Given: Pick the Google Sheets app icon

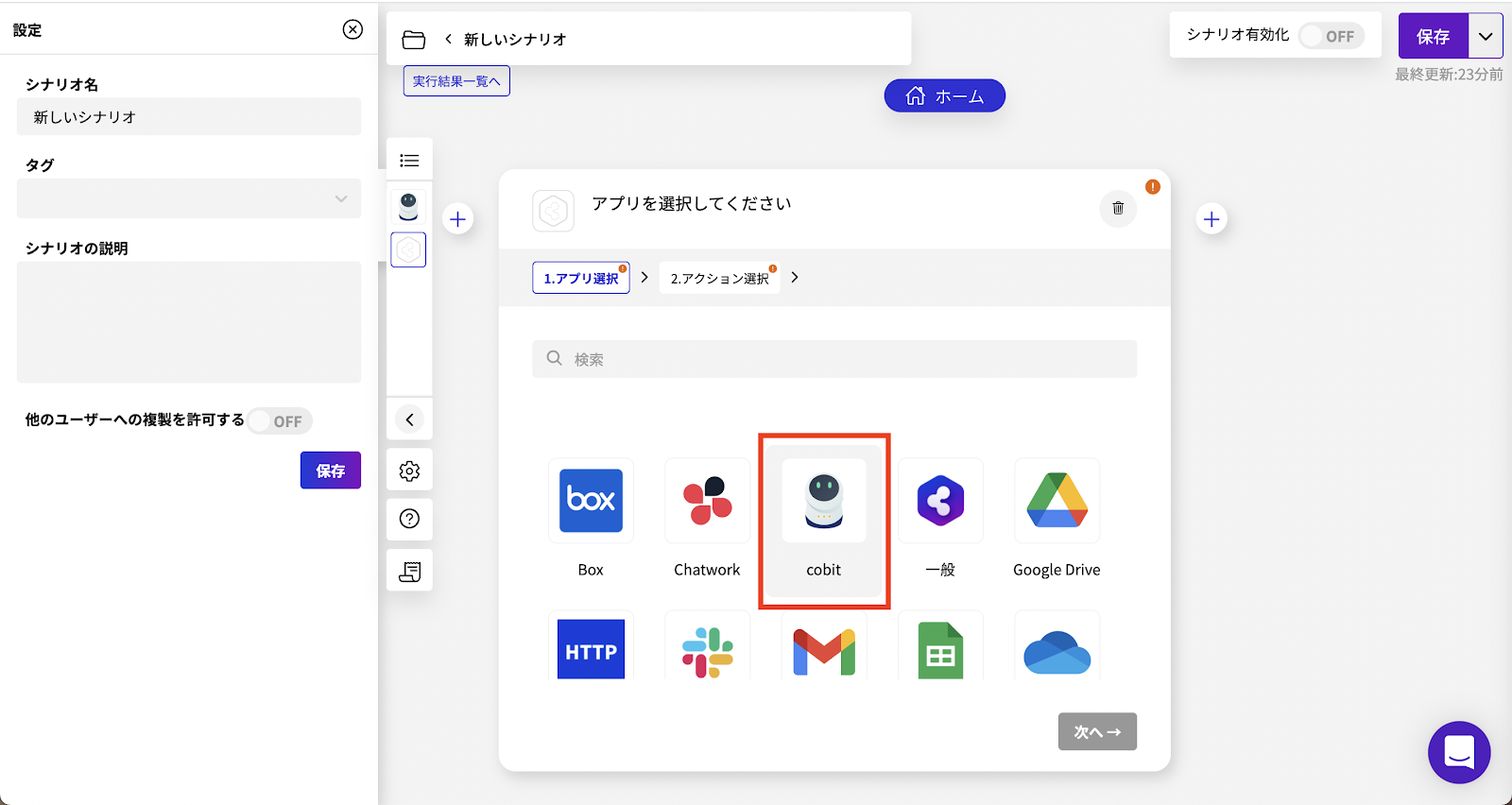Looking at the screenshot, I should pos(940,649).
